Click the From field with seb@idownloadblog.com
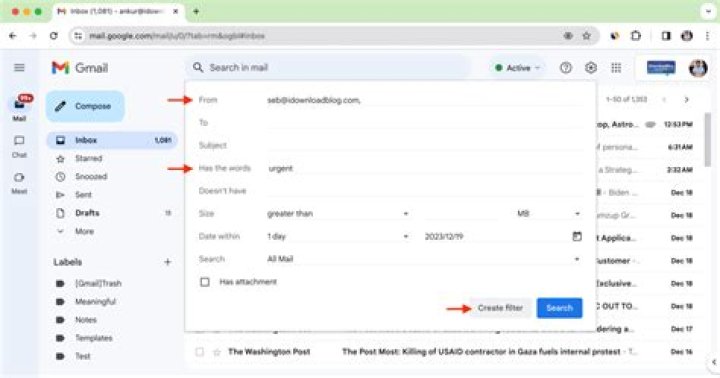This screenshot has height=378, width=720. point(425,100)
